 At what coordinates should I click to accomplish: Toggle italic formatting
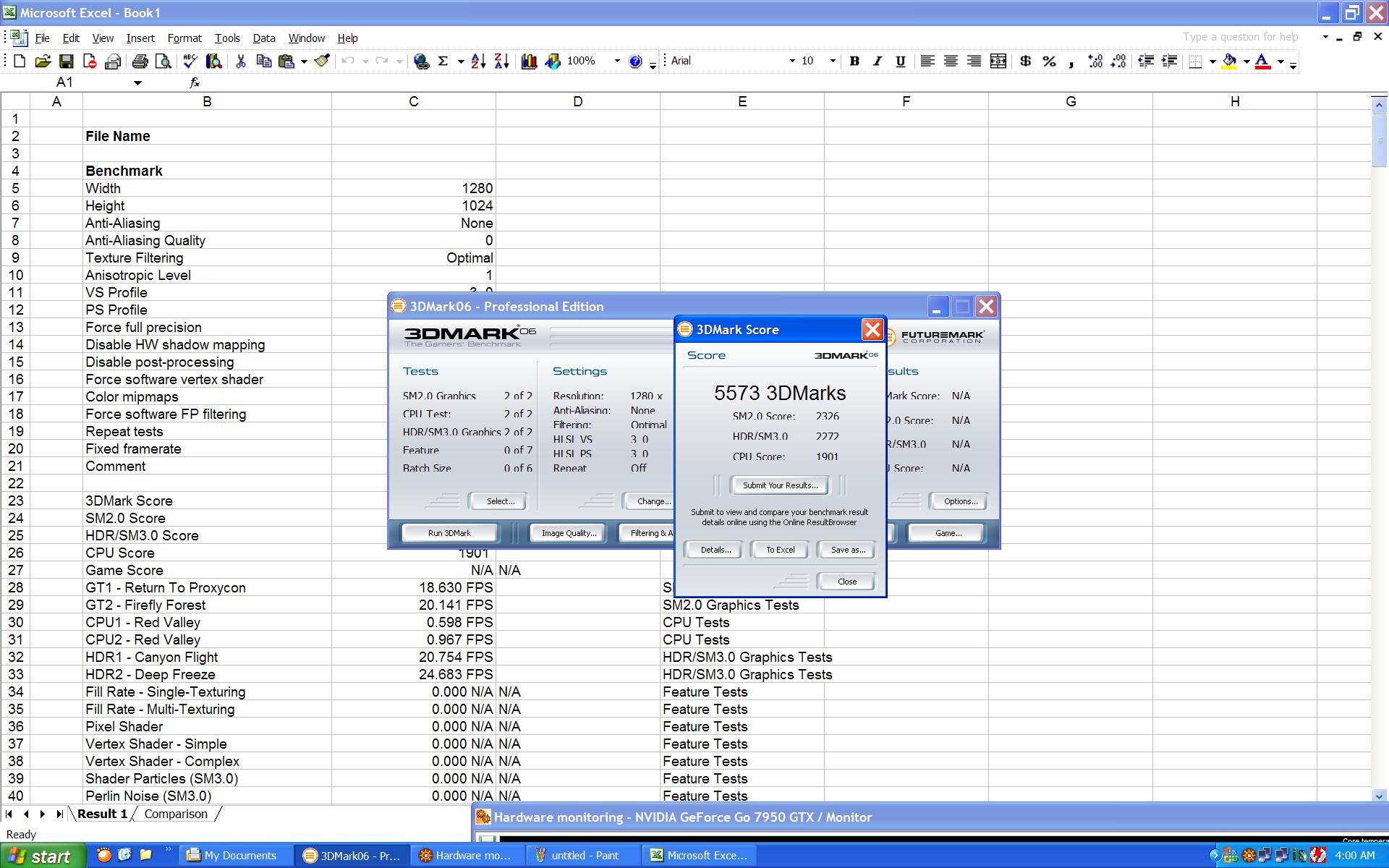pyautogui.click(x=878, y=61)
